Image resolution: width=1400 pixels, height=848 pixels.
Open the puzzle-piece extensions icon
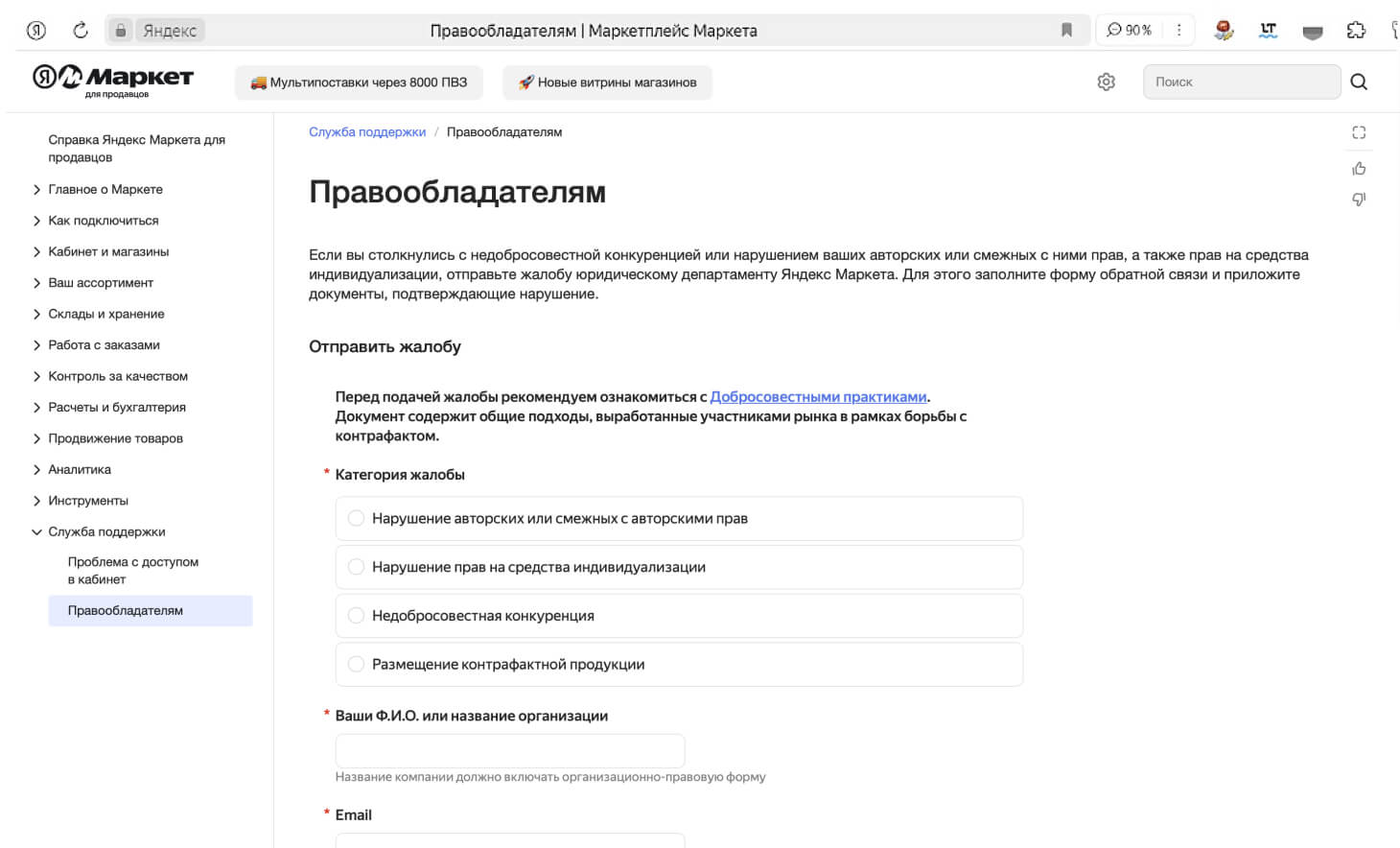coord(1356,31)
